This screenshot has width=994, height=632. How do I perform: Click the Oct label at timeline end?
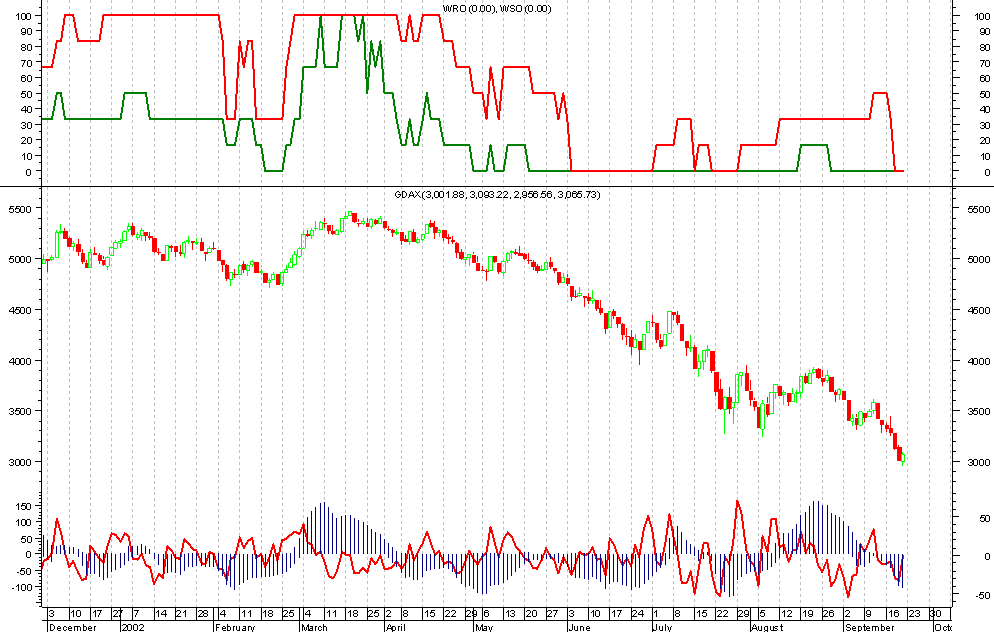(x=940, y=627)
